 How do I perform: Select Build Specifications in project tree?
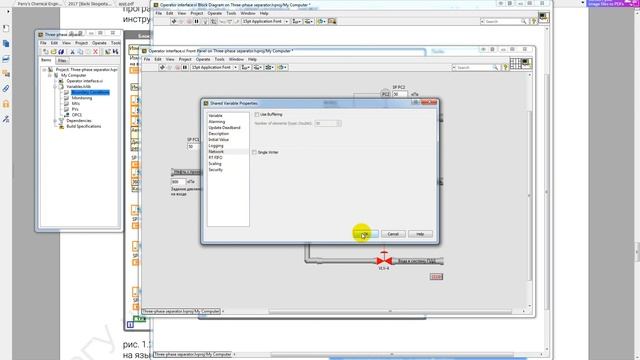coord(84,127)
